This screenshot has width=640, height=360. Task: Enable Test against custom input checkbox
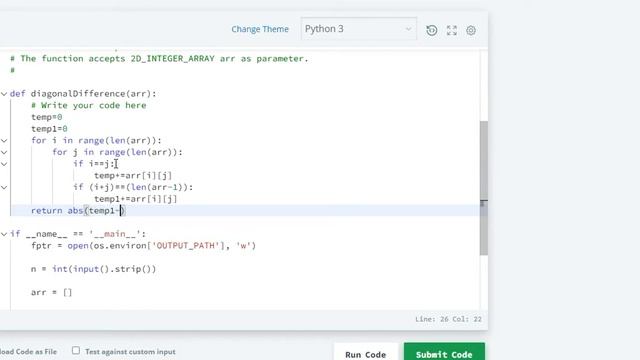tap(76, 350)
